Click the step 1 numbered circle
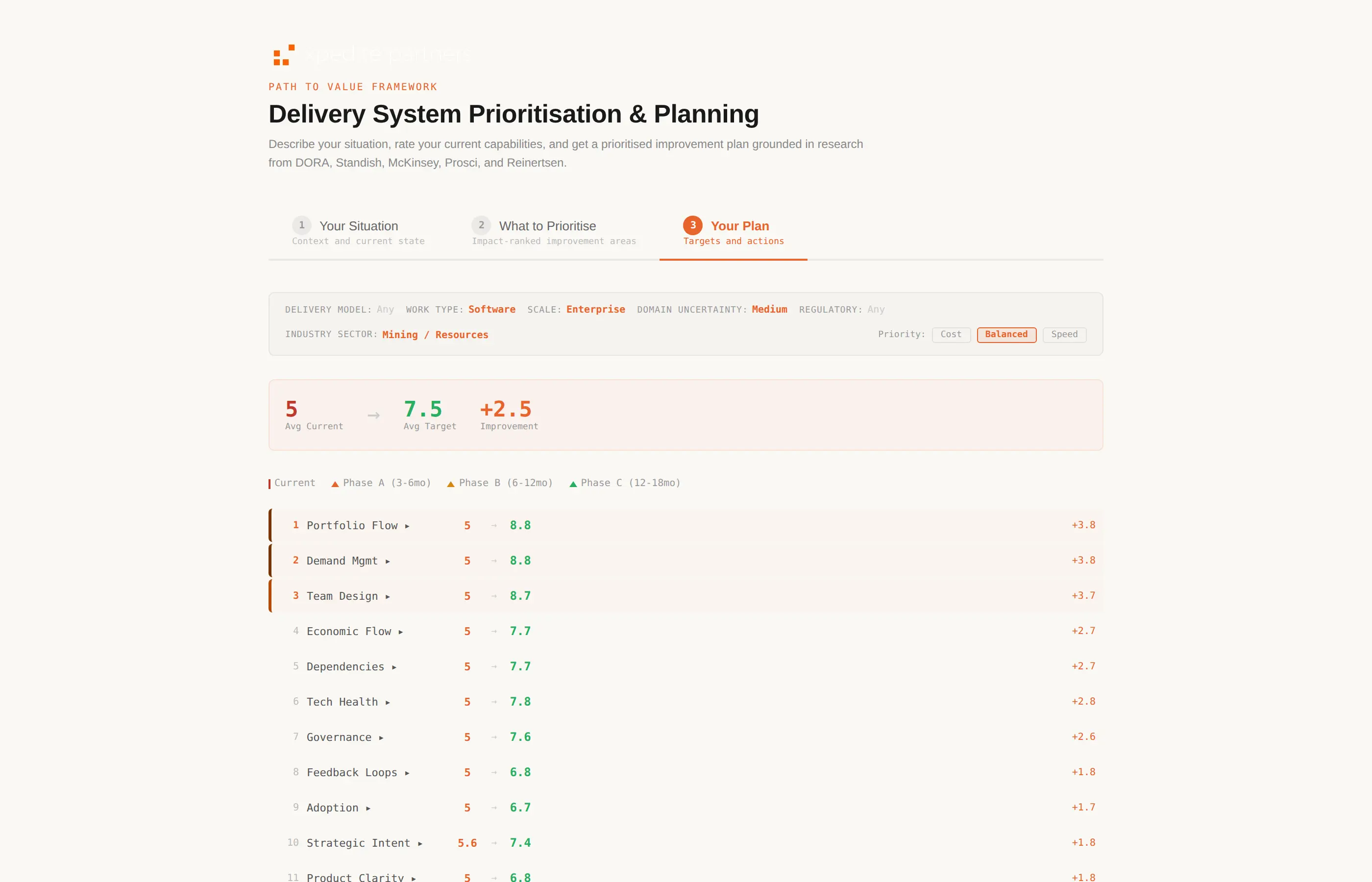This screenshot has height=882, width=1372. point(302,226)
